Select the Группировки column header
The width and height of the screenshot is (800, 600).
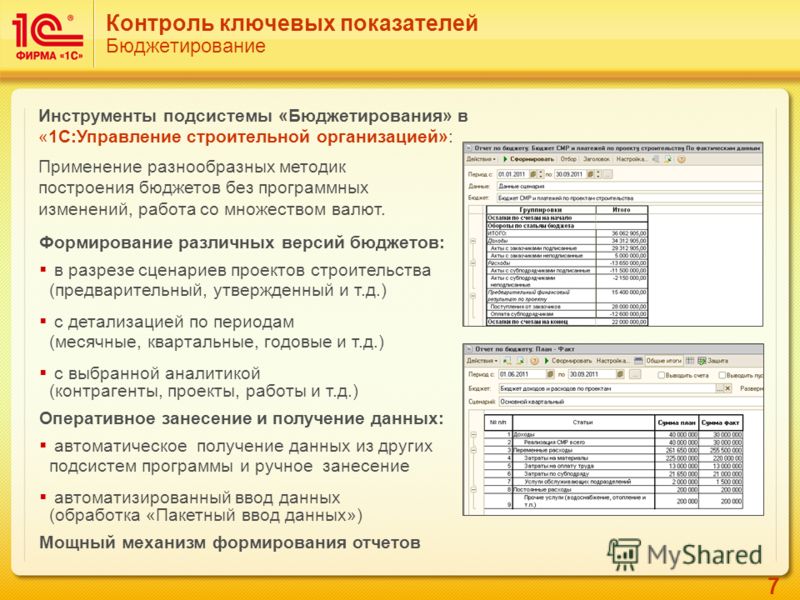click(541, 210)
